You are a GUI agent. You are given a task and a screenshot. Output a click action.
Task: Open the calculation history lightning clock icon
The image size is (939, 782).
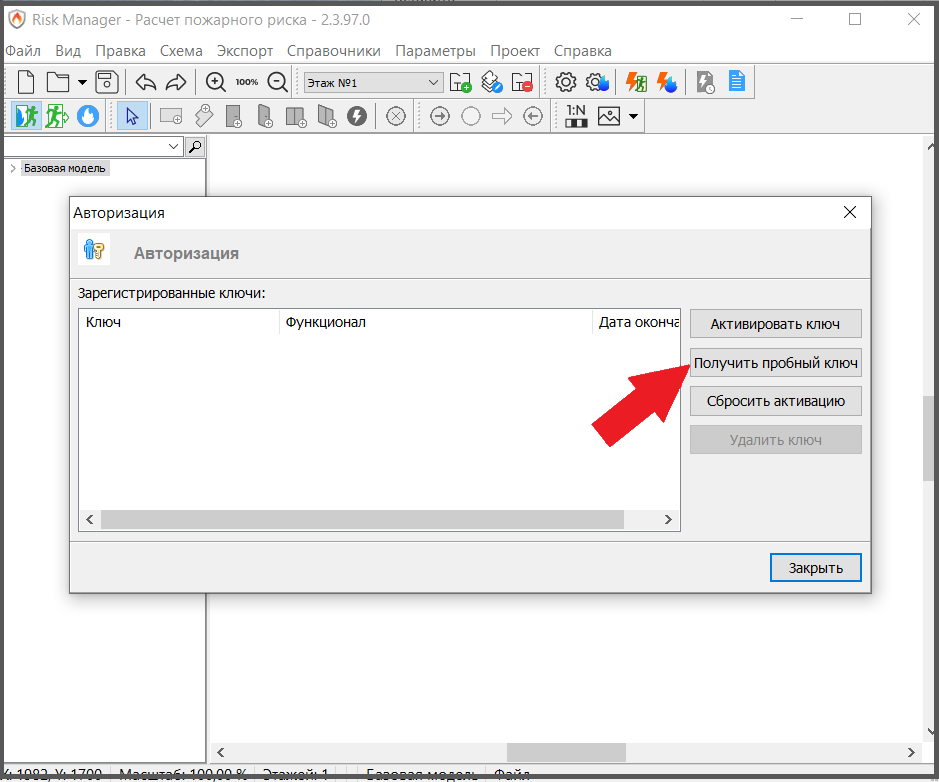(706, 82)
